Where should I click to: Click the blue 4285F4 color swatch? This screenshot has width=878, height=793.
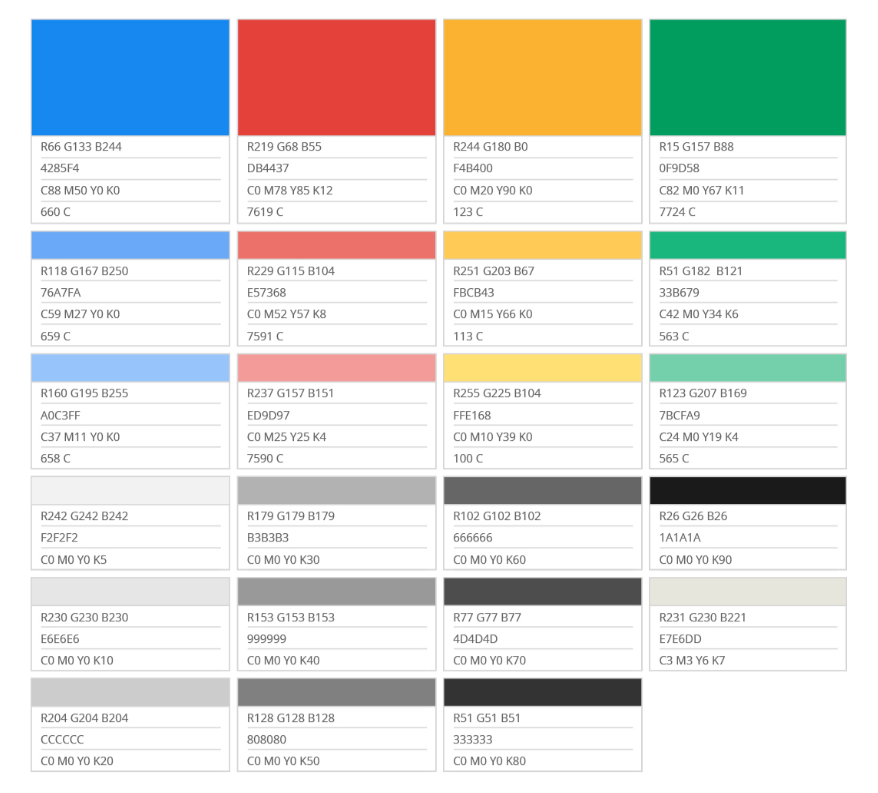pos(130,77)
